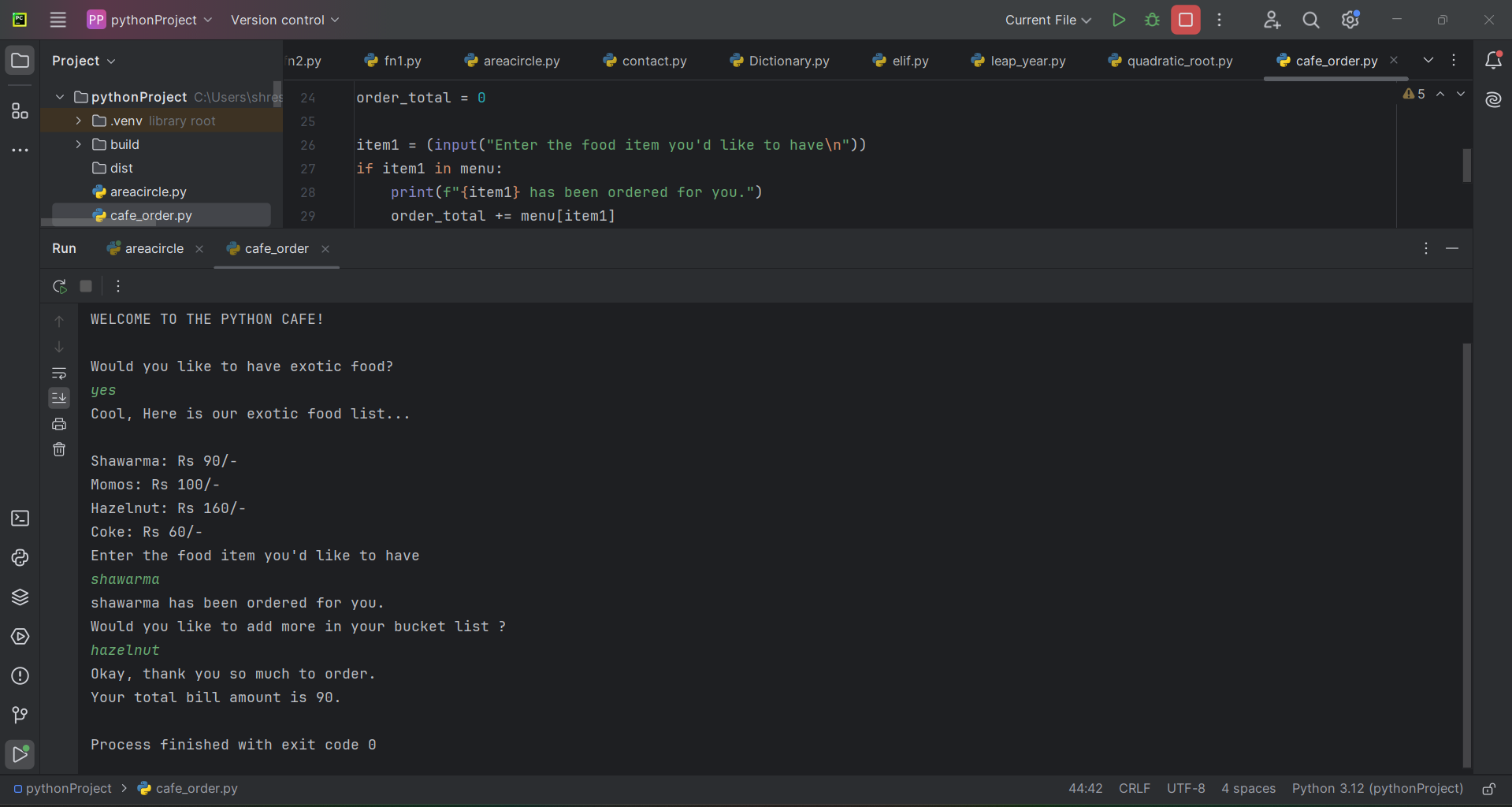The image size is (1512, 807).
Task: Open the Problems tool window
Action: (x=20, y=675)
